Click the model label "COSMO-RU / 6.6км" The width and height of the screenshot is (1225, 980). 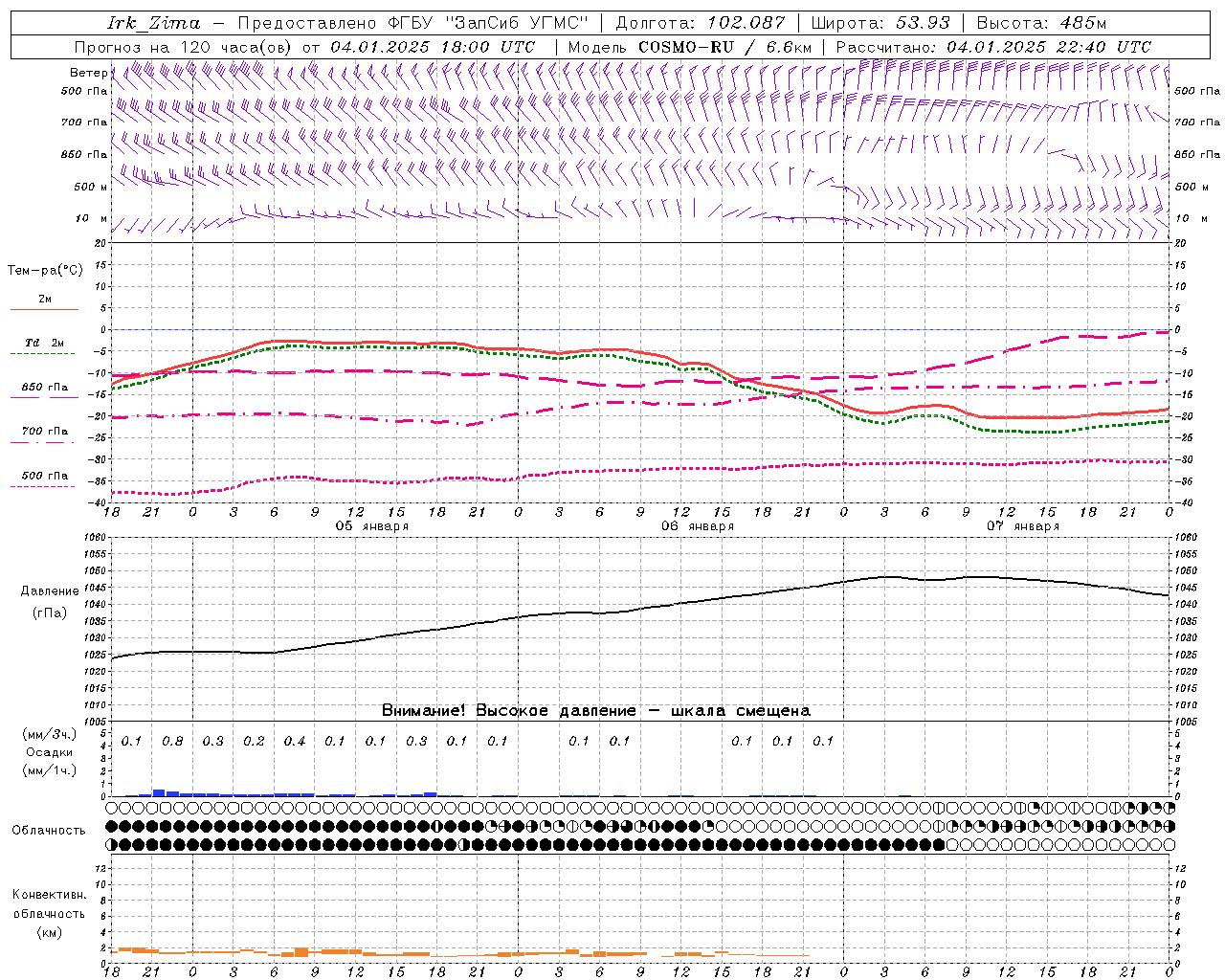point(725,47)
